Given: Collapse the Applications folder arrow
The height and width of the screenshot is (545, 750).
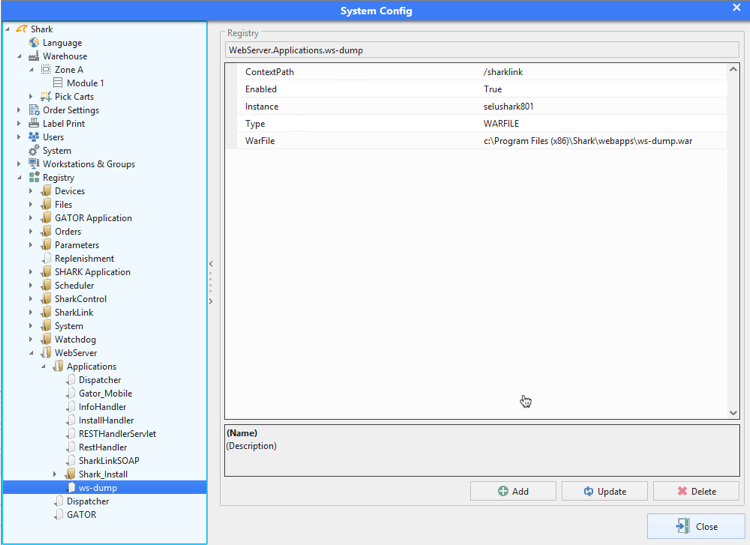Looking at the screenshot, I should click(43, 367).
